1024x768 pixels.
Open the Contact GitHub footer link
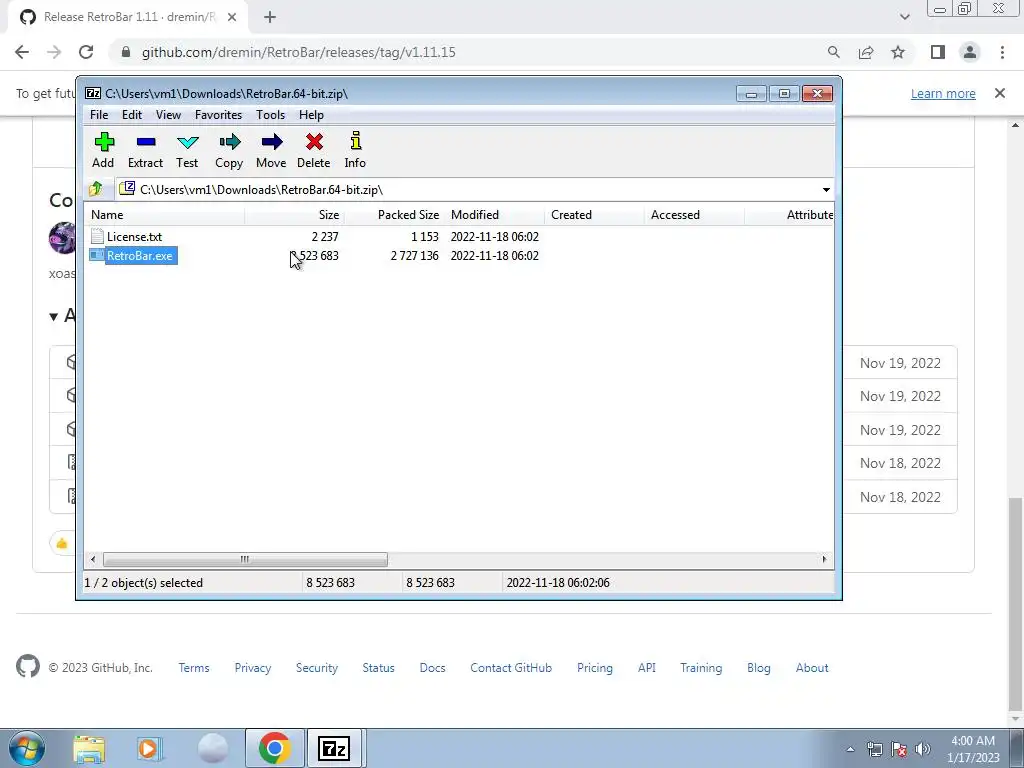(x=511, y=667)
